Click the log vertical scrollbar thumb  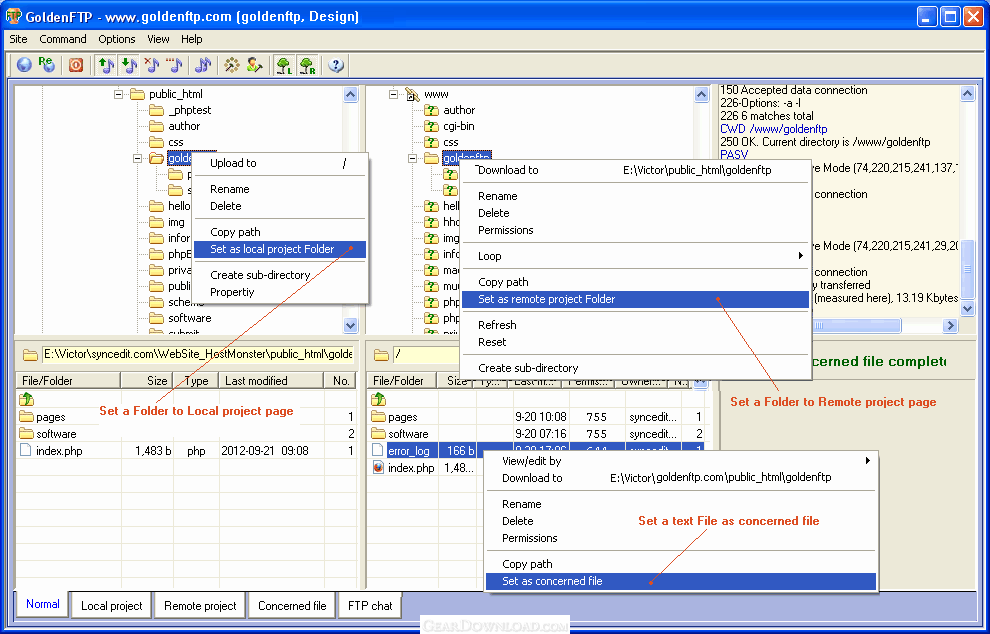[967, 270]
